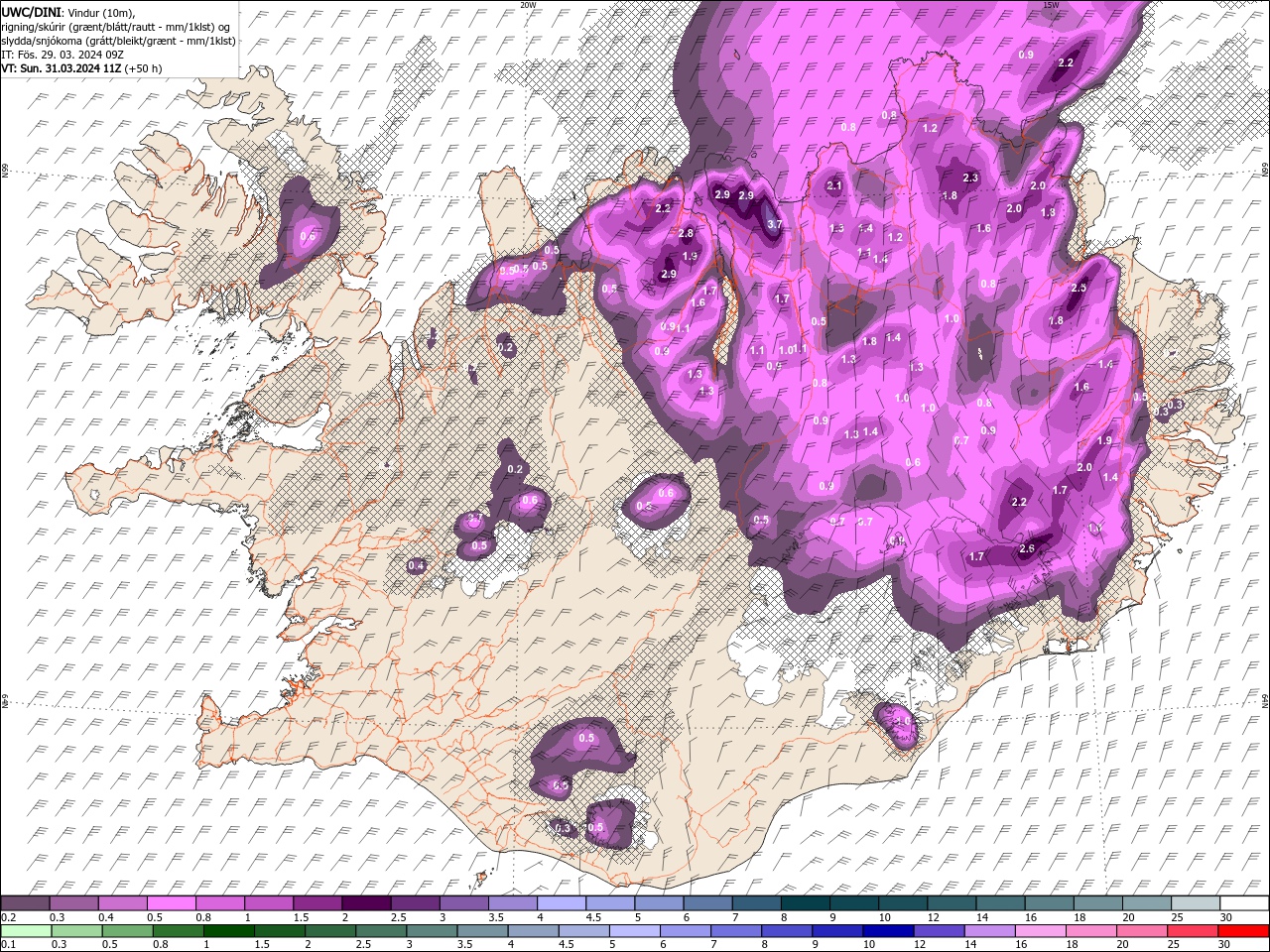Click the 2.3 snowfall value on the map

[x=971, y=178]
